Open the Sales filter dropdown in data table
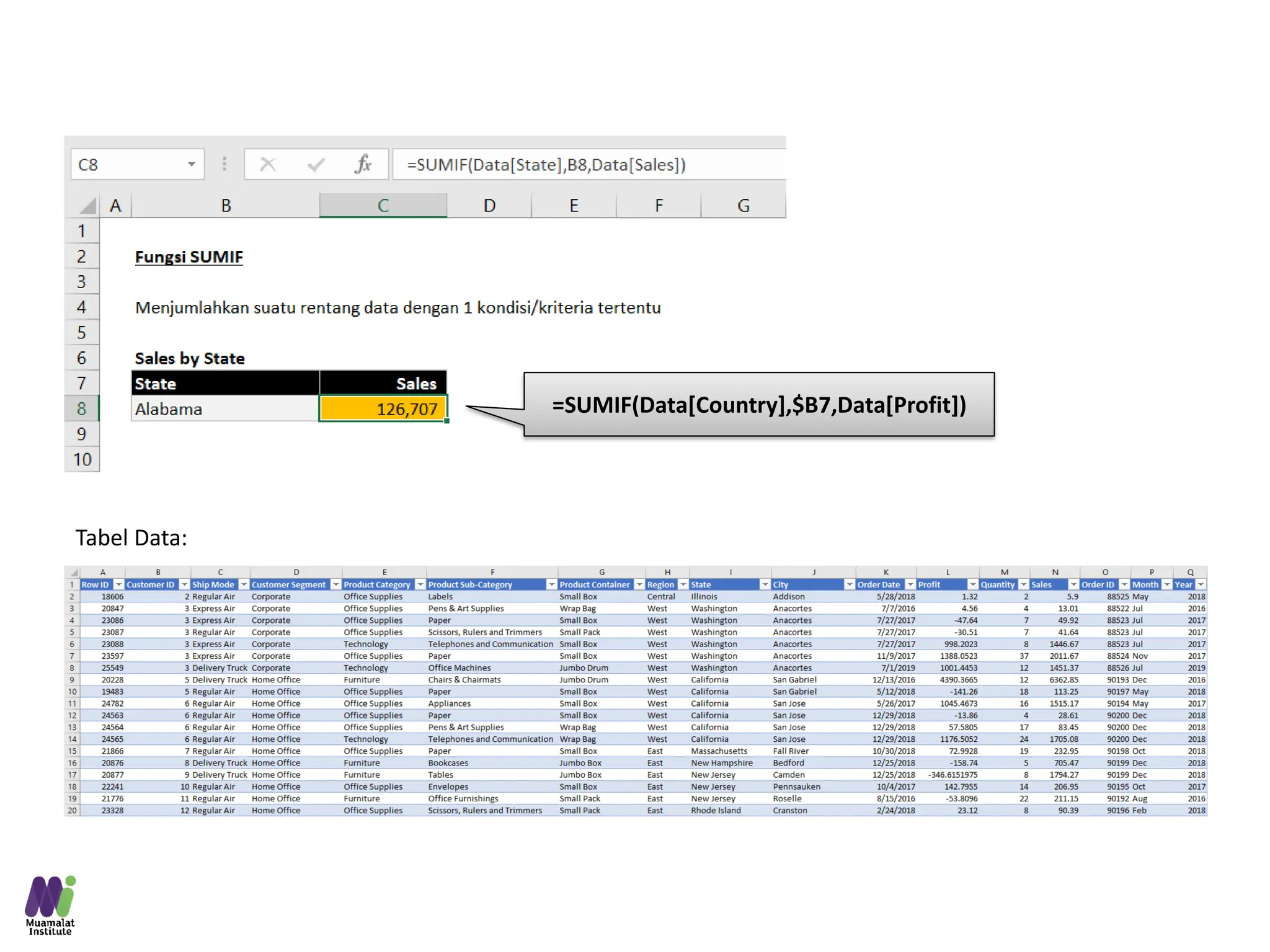The height and width of the screenshot is (952, 1270). click(1073, 584)
